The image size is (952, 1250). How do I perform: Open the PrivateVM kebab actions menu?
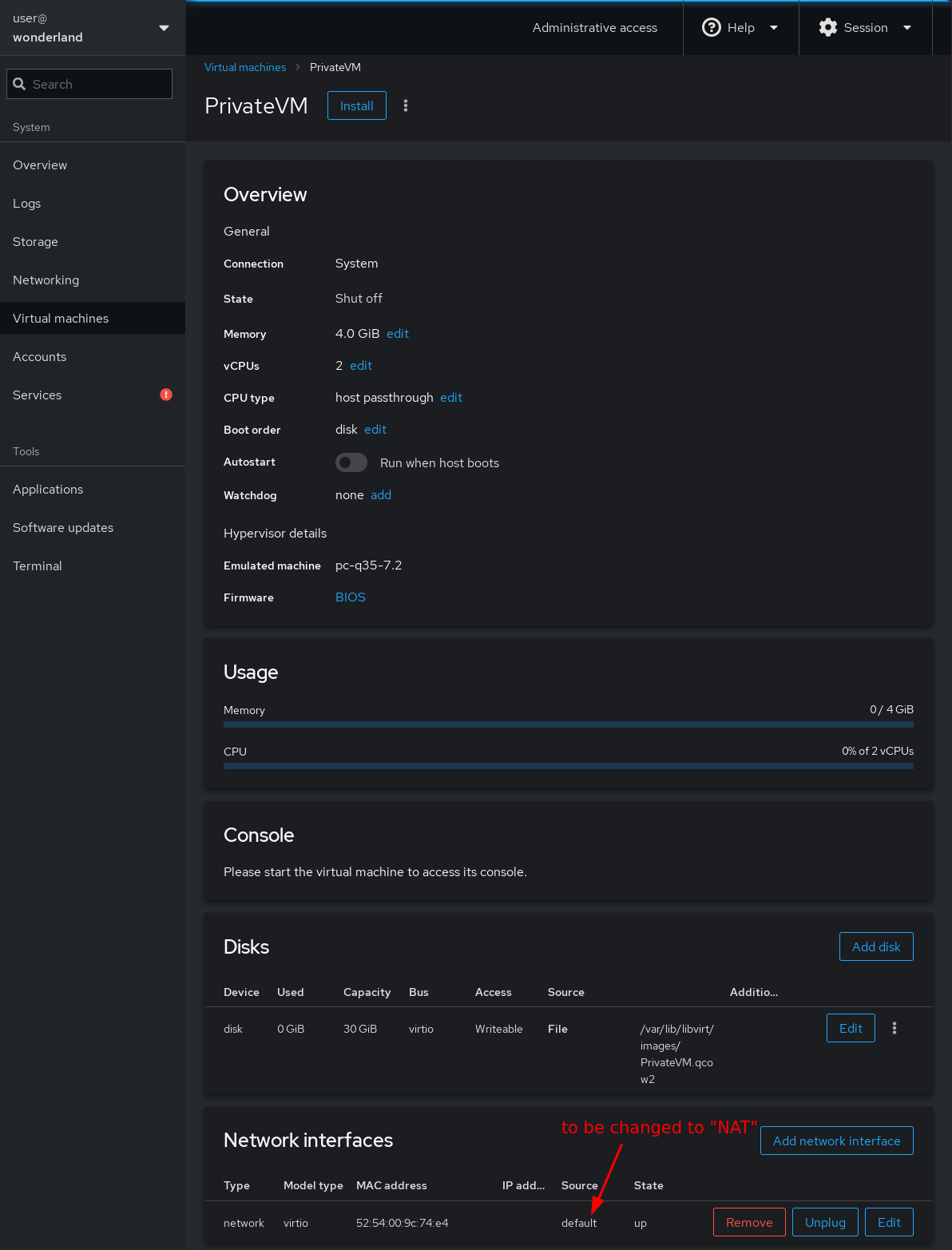coord(406,105)
